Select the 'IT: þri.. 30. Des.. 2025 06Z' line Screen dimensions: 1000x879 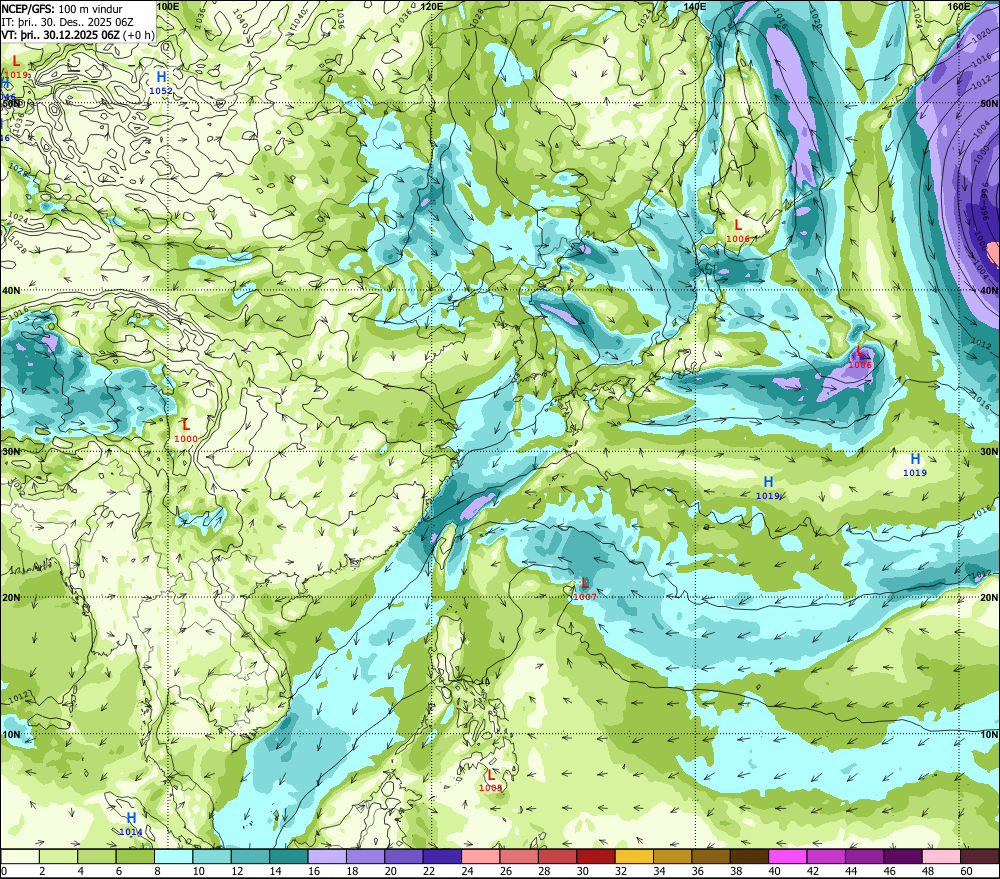point(67,22)
